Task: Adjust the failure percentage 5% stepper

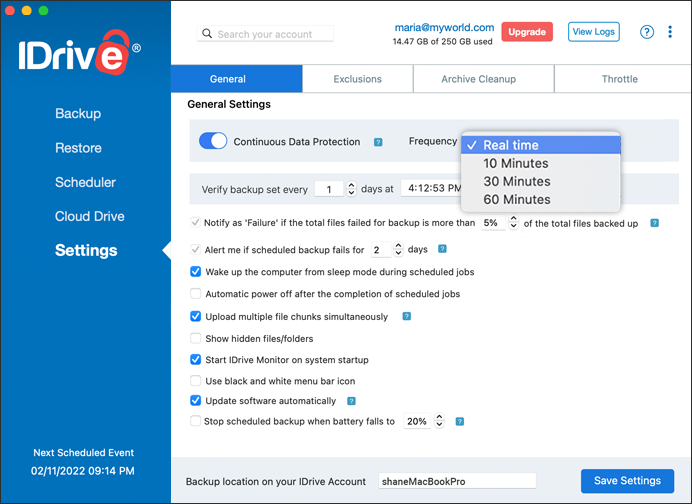Action: click(x=513, y=222)
